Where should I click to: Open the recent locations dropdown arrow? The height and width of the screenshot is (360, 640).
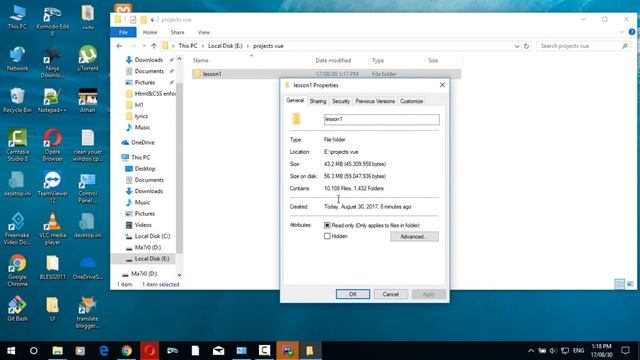coord(144,46)
